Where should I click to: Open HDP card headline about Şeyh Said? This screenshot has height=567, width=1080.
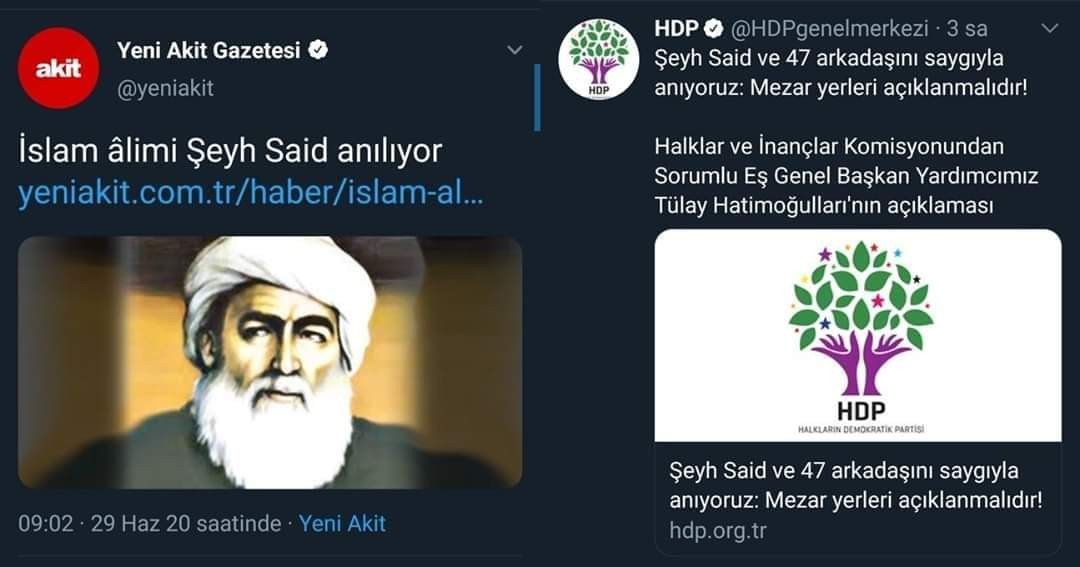[855, 485]
